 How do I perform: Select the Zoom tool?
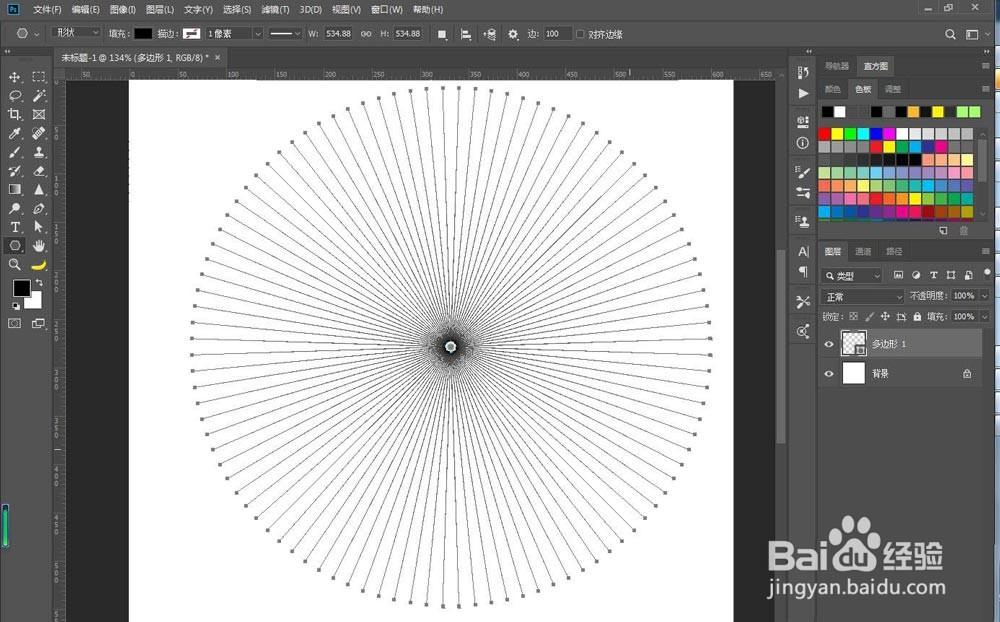(15, 264)
